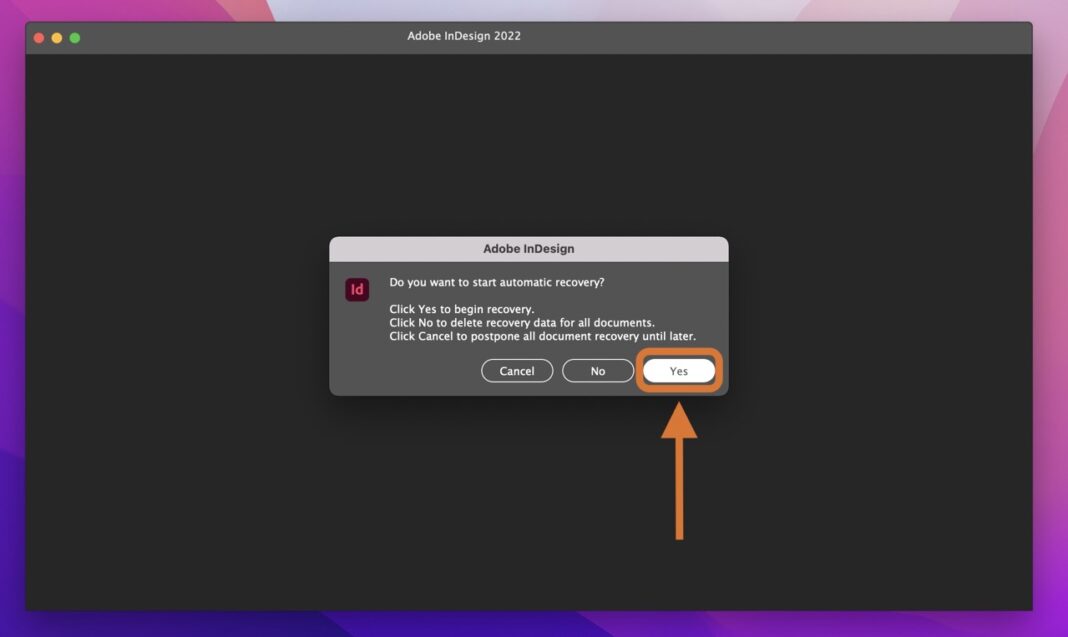Click the desktop wallpaper above the window
This screenshot has height=637, width=1068.
[534, 10]
